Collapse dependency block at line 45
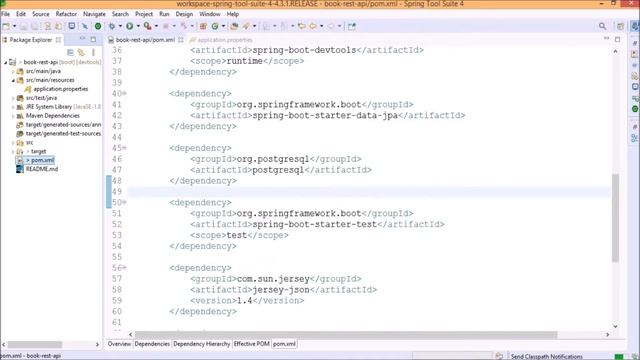Image resolution: width=640 pixels, height=360 pixels. 124,148
